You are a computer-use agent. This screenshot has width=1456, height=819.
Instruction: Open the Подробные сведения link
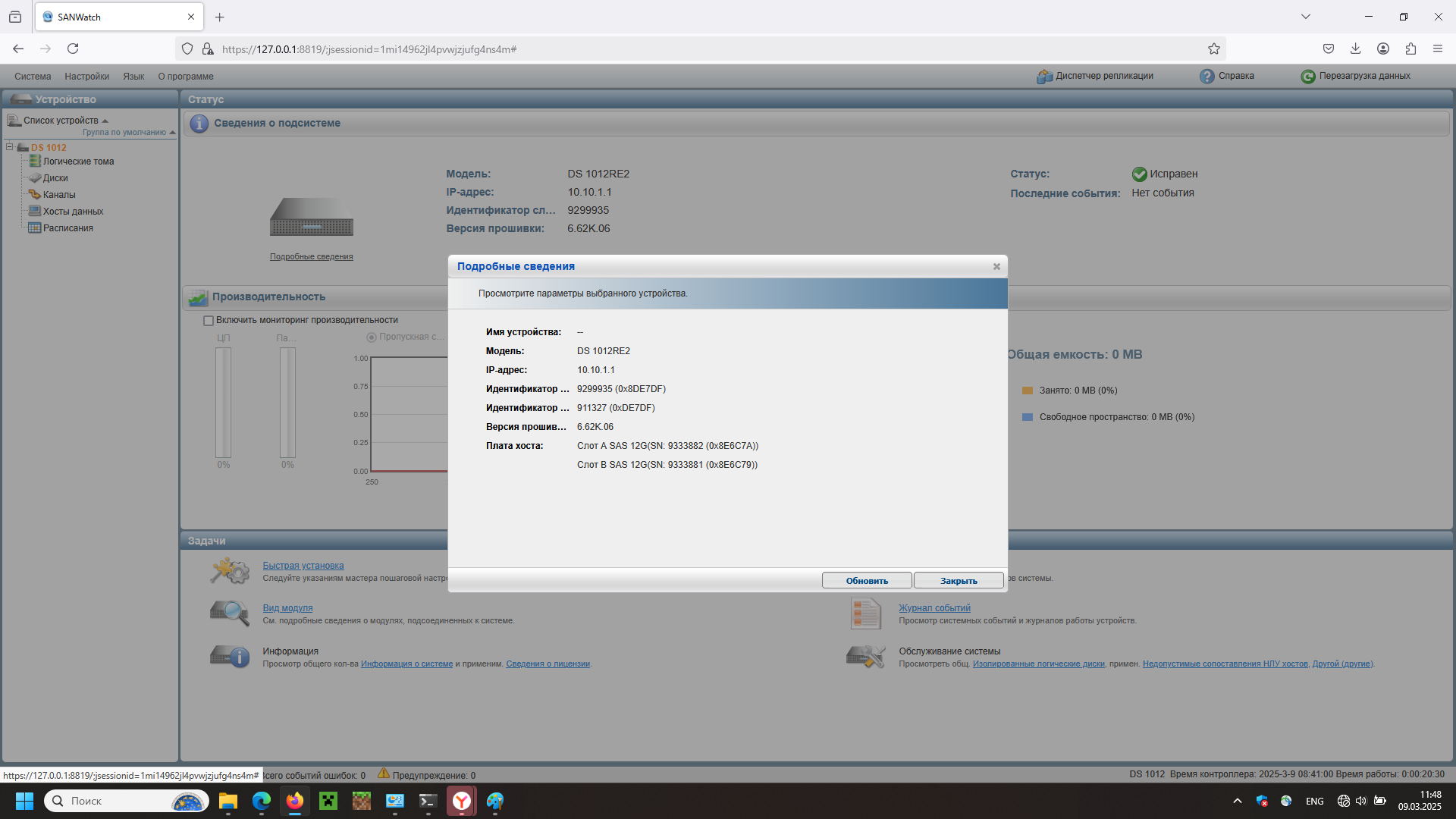[x=312, y=257]
